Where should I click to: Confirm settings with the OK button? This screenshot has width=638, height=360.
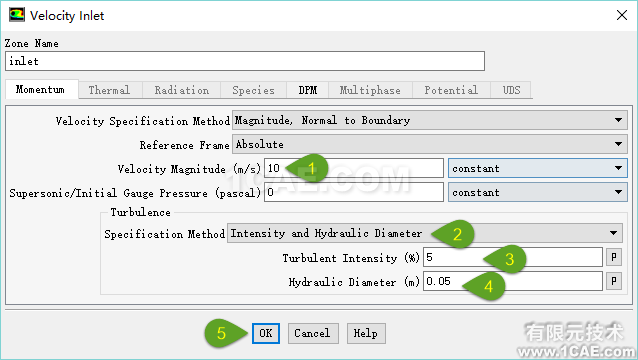[x=266, y=334]
